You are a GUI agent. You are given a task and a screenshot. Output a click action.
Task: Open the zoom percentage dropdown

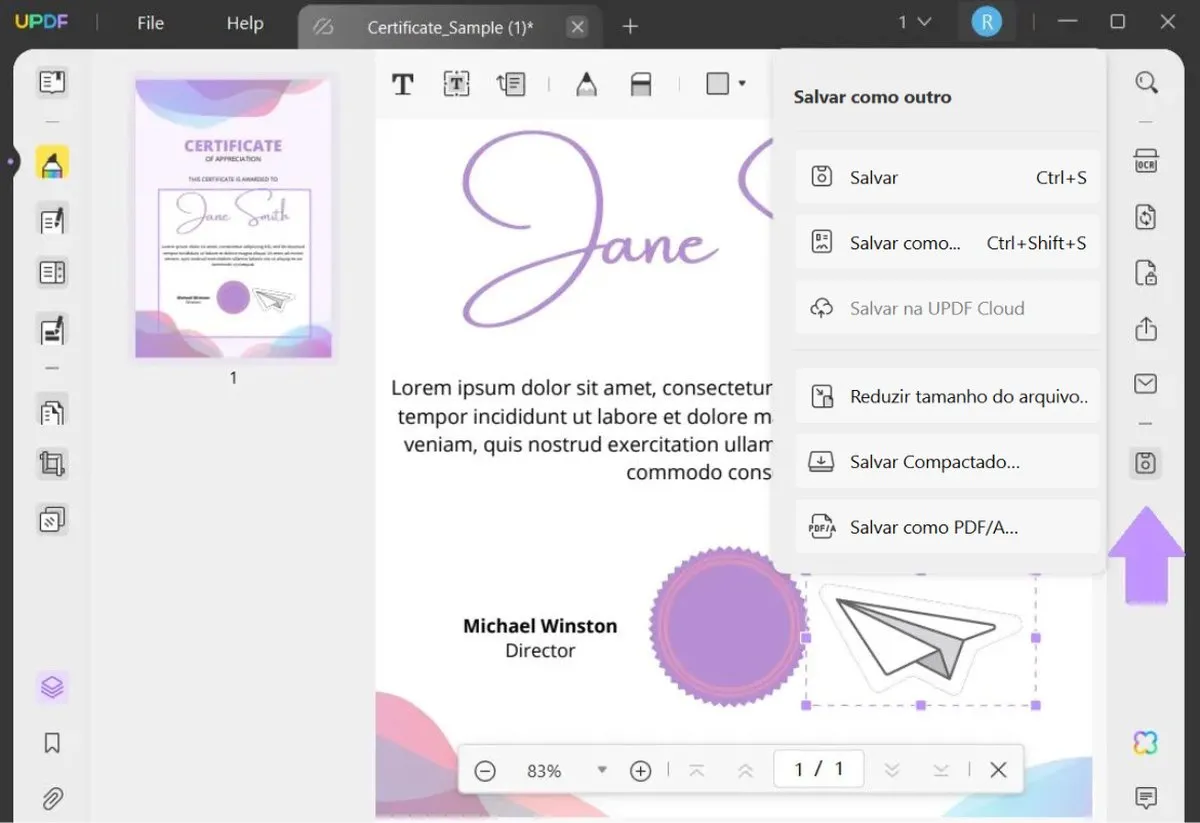click(x=602, y=770)
